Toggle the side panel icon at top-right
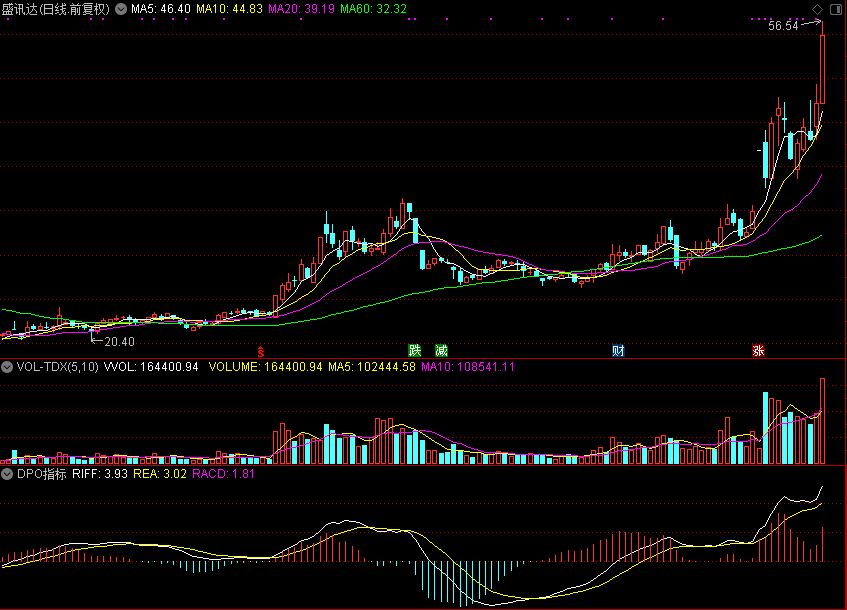 coord(836,9)
